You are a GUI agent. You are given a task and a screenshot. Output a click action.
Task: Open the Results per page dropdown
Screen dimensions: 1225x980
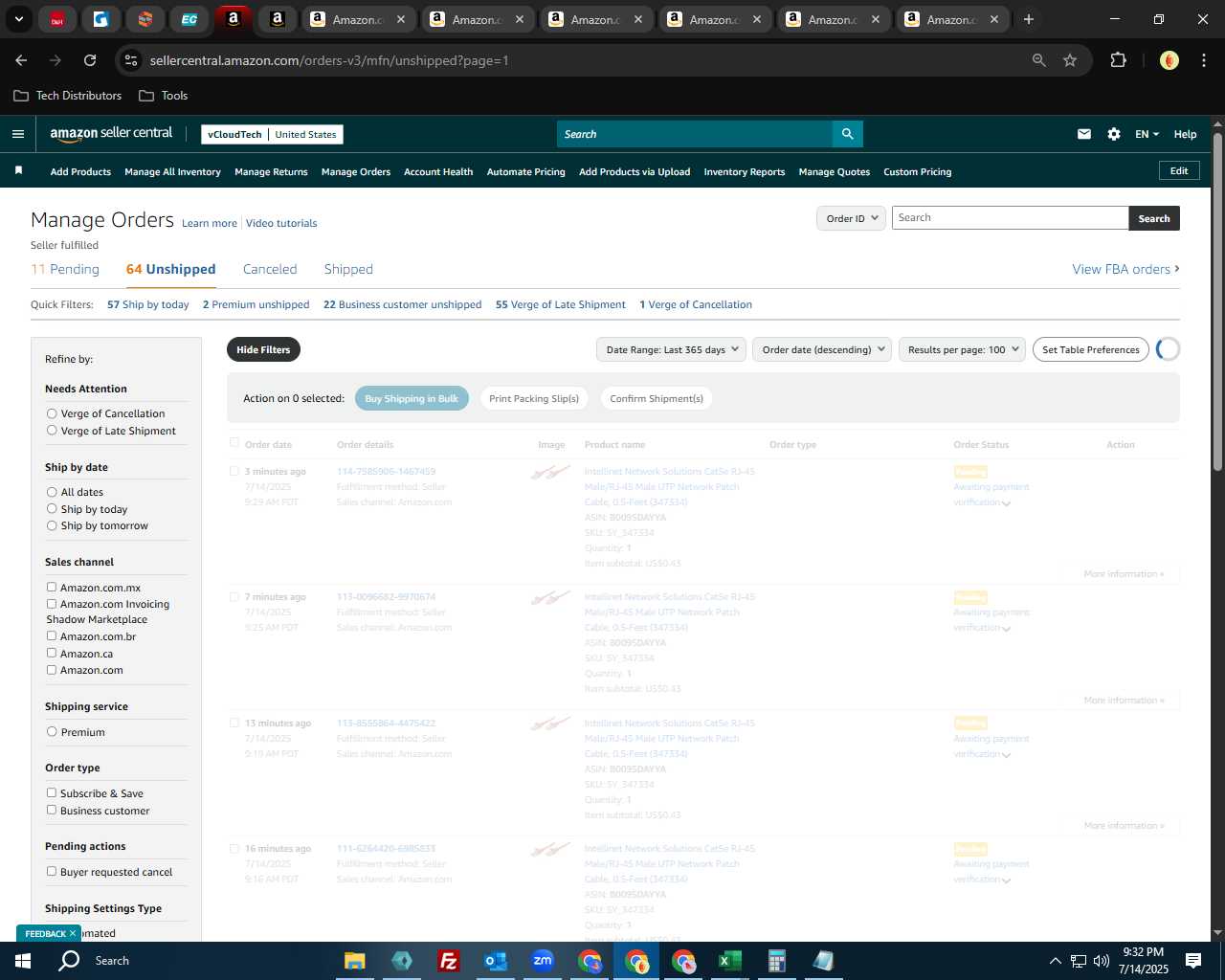[x=962, y=349]
